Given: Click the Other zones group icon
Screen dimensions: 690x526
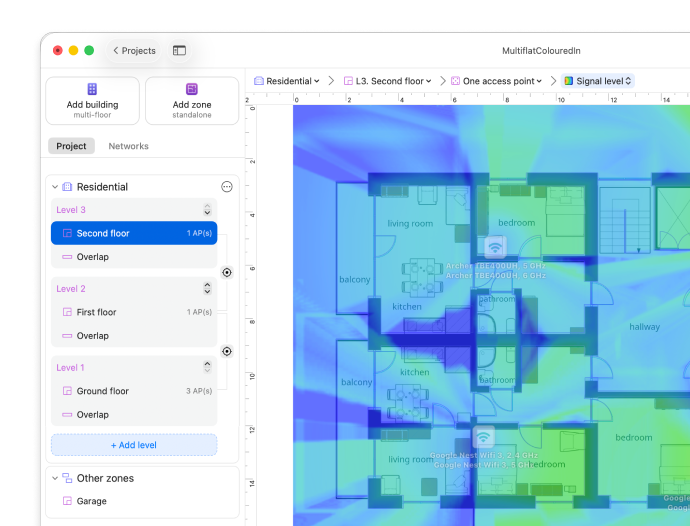Looking at the screenshot, I should point(67,478).
